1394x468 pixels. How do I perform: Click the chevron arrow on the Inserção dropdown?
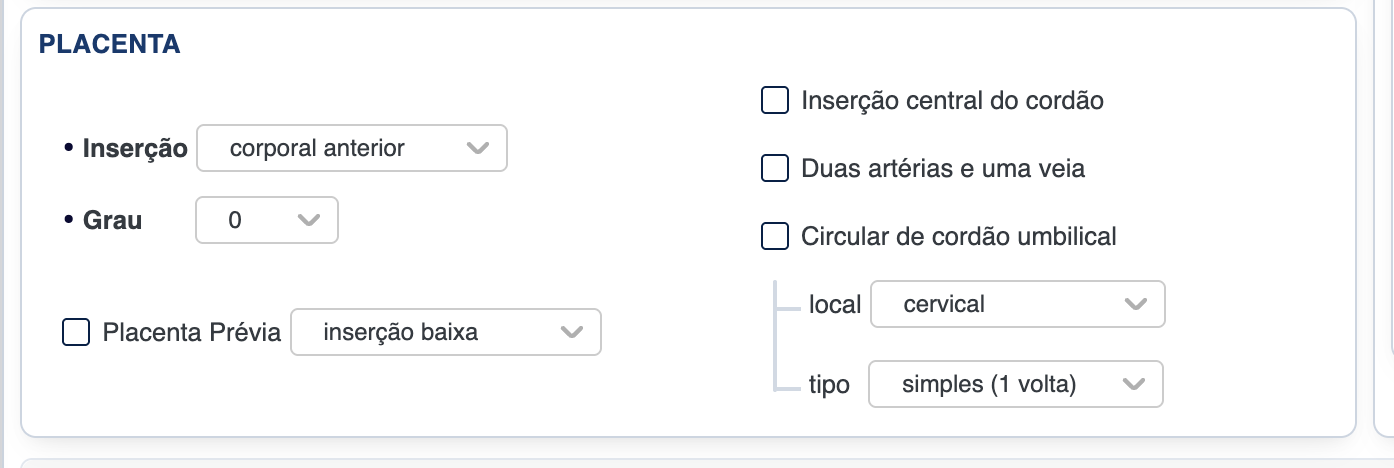click(x=477, y=149)
